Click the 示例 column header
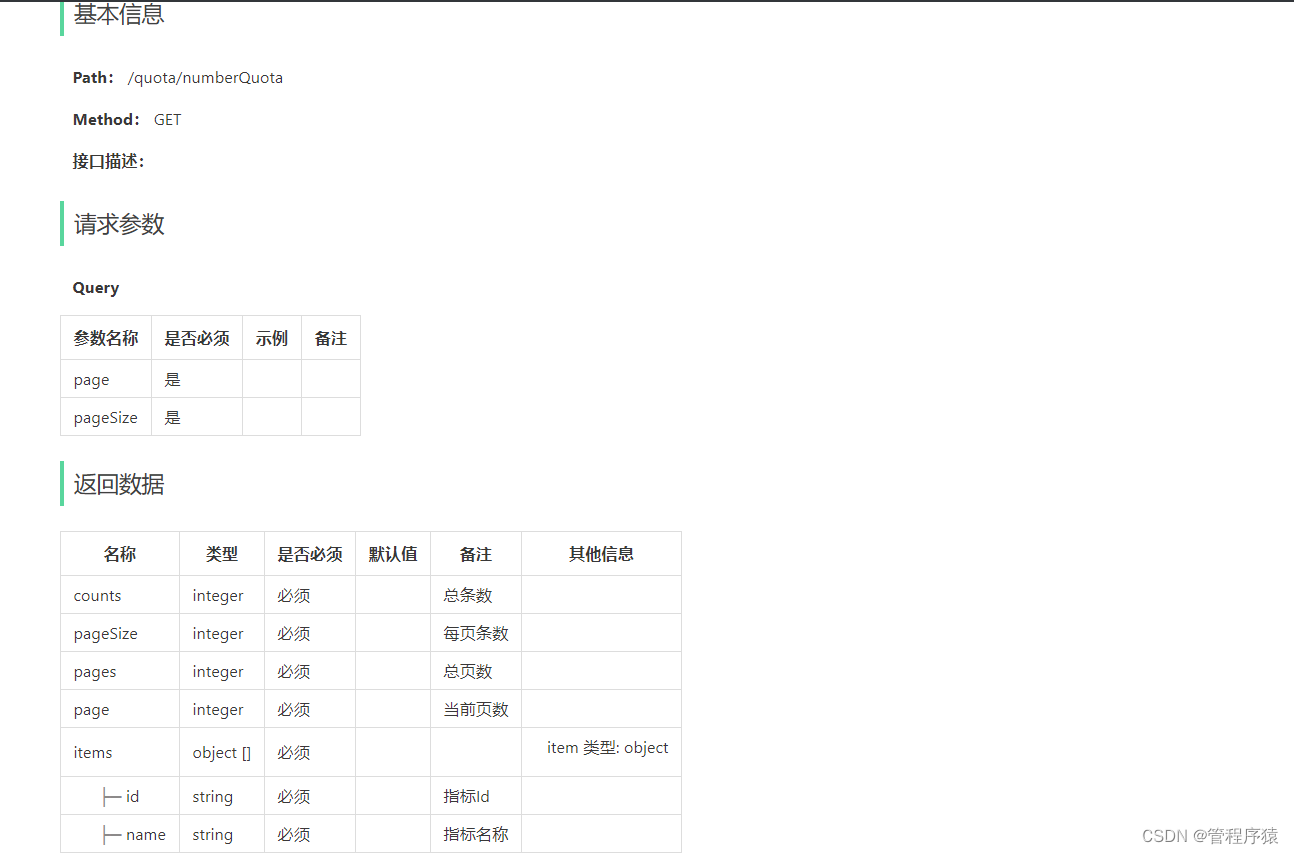The height and width of the screenshot is (854, 1294). pyautogui.click(x=272, y=338)
